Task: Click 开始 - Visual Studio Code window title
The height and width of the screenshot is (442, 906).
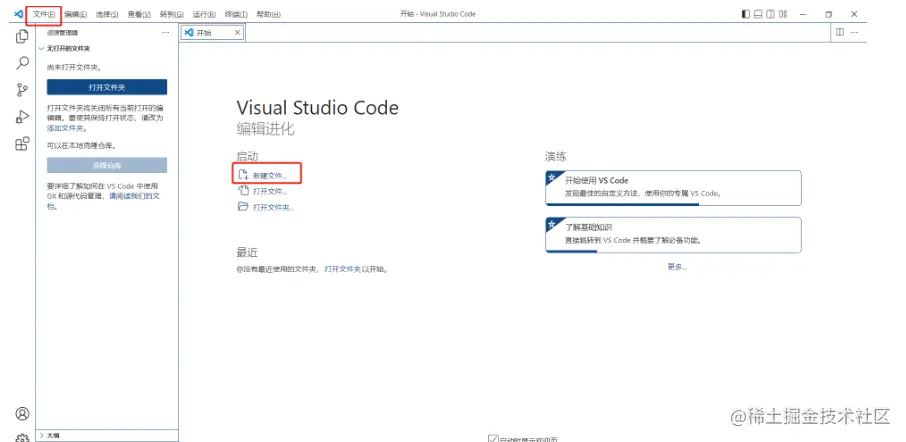Action: (438, 14)
